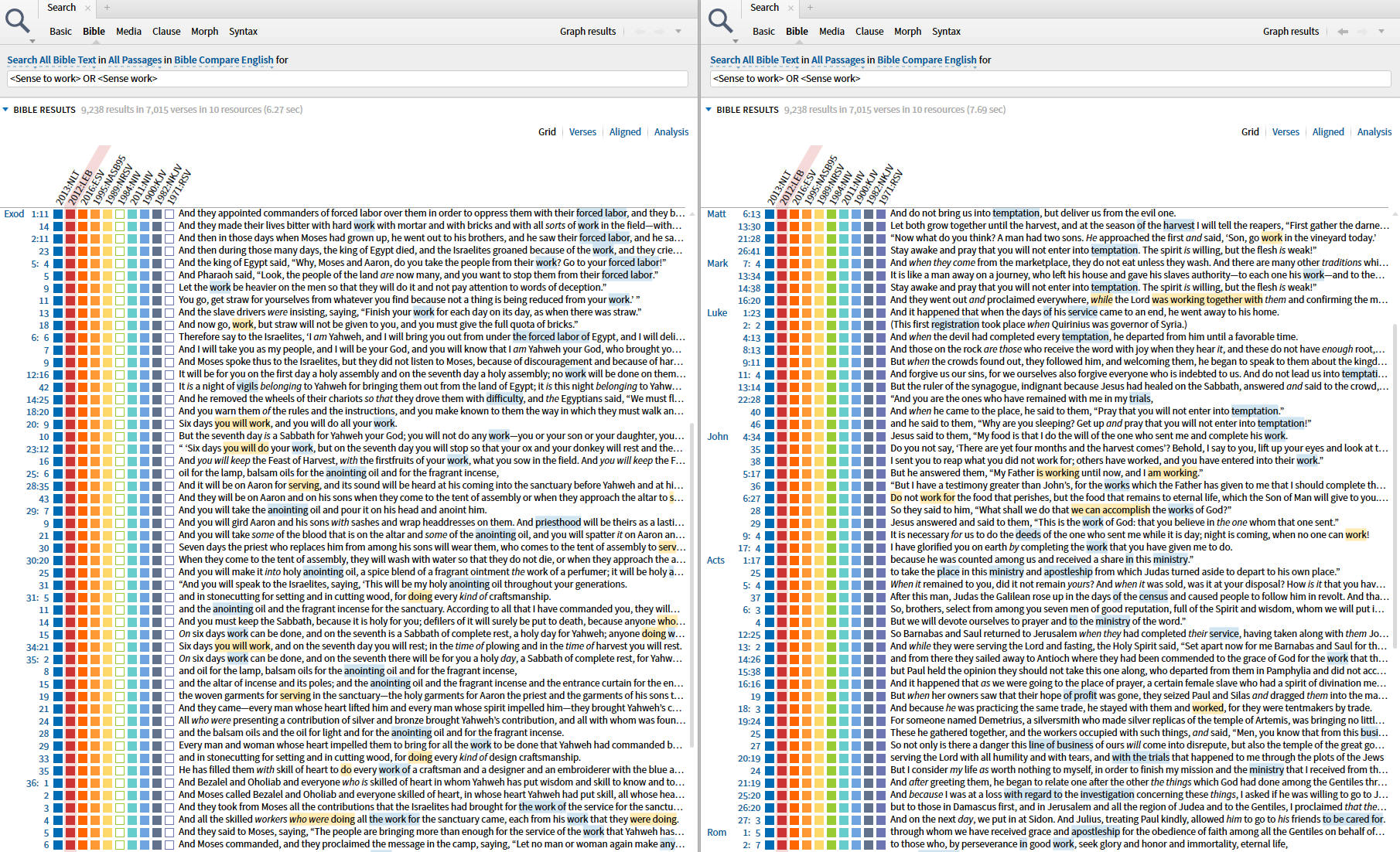Viewport: 1400px width, 852px height.
Task: Click verse reference 34:21 in left panel
Action: [38, 647]
